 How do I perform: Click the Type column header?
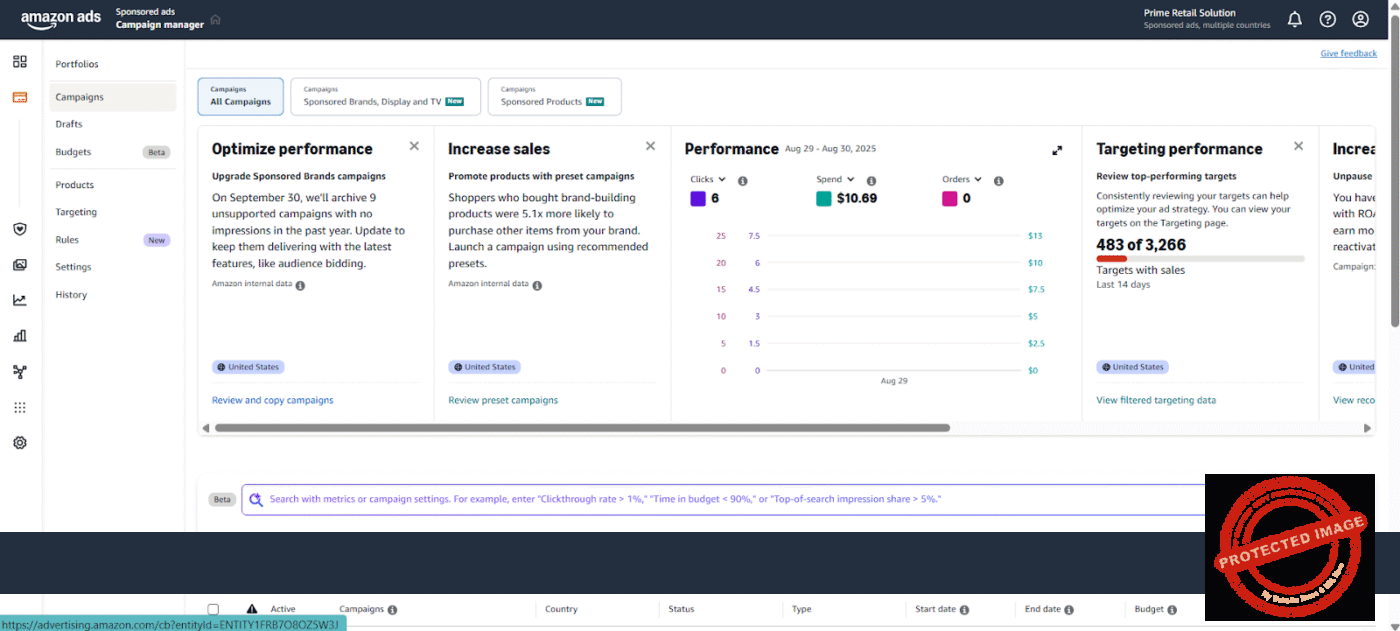point(801,609)
